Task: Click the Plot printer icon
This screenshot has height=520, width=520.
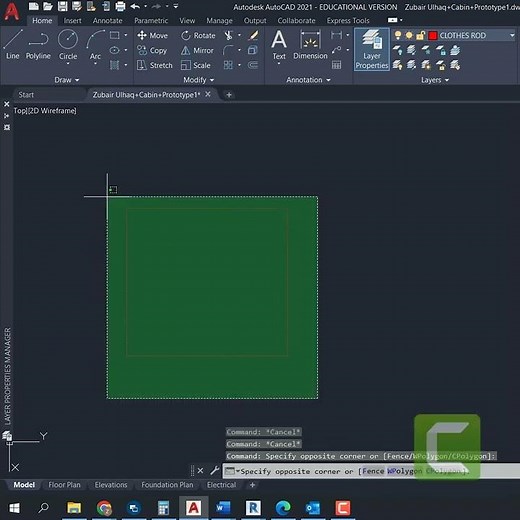Action: pyautogui.click(x=120, y=6)
